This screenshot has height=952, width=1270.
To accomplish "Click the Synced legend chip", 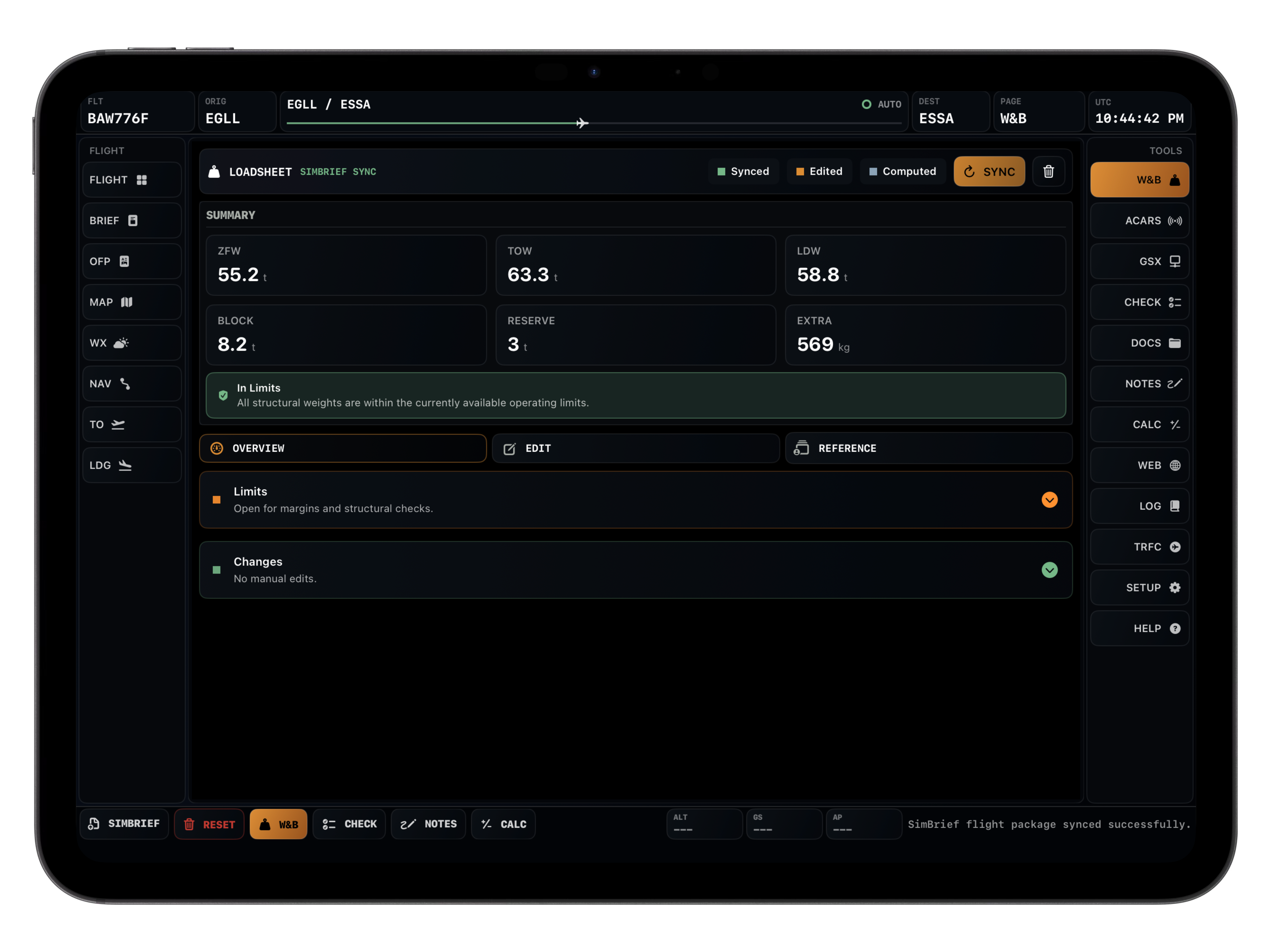I will 744,172.
